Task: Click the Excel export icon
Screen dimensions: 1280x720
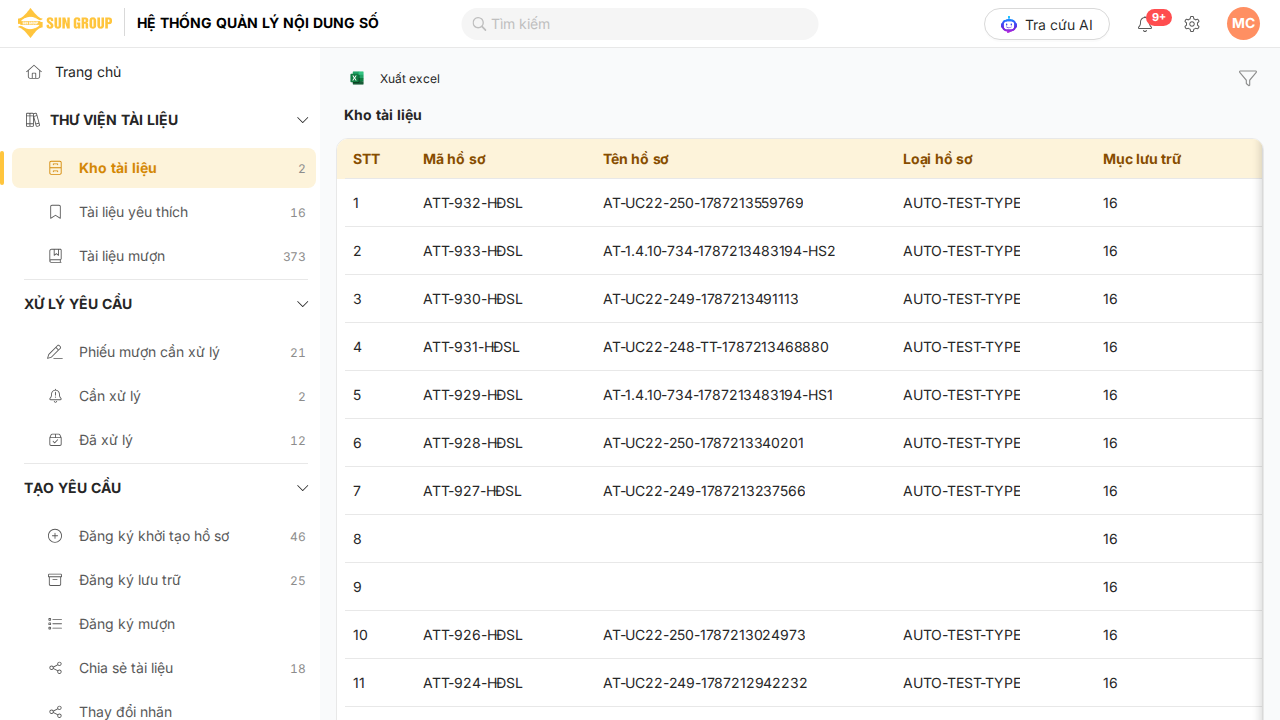Action: [x=357, y=78]
